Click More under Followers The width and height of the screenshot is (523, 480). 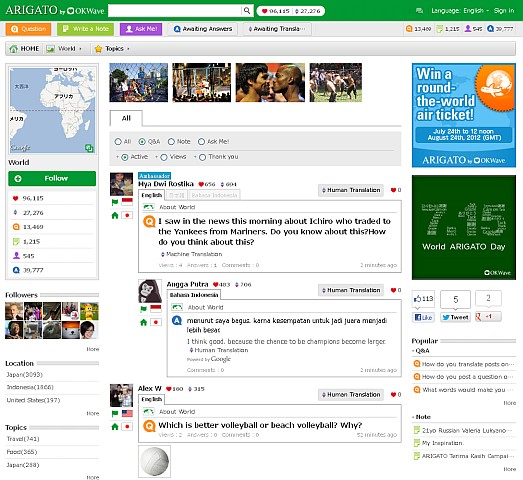tap(93, 349)
